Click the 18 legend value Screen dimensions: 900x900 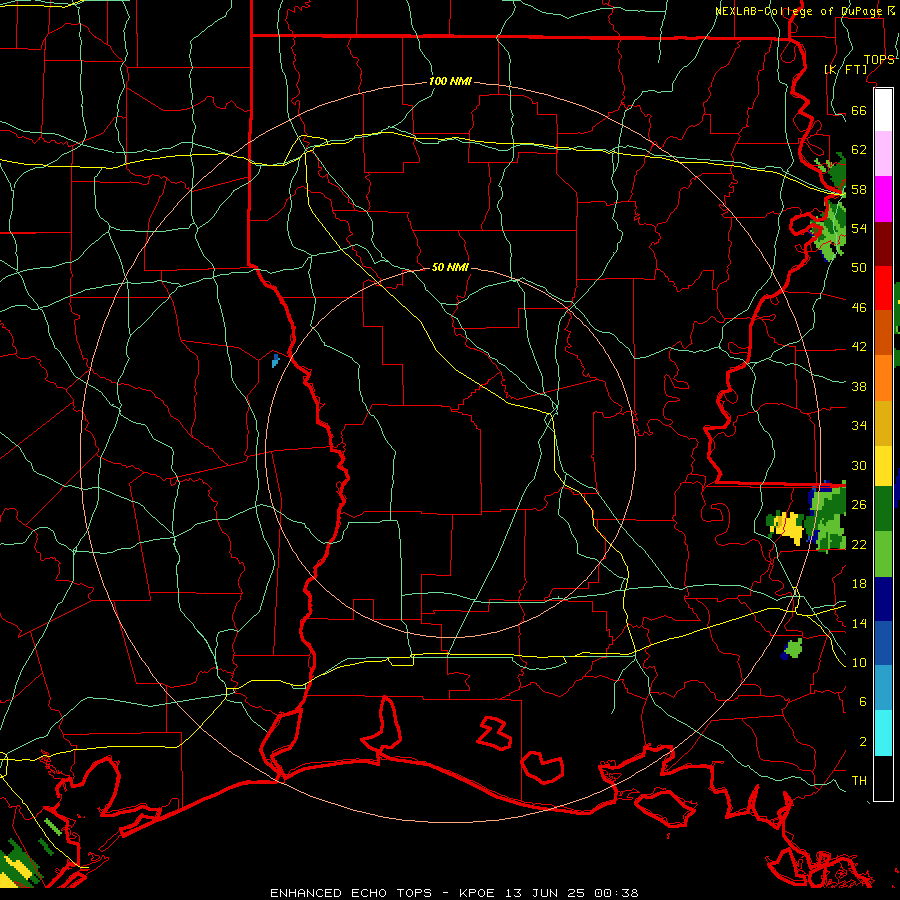coord(859,583)
